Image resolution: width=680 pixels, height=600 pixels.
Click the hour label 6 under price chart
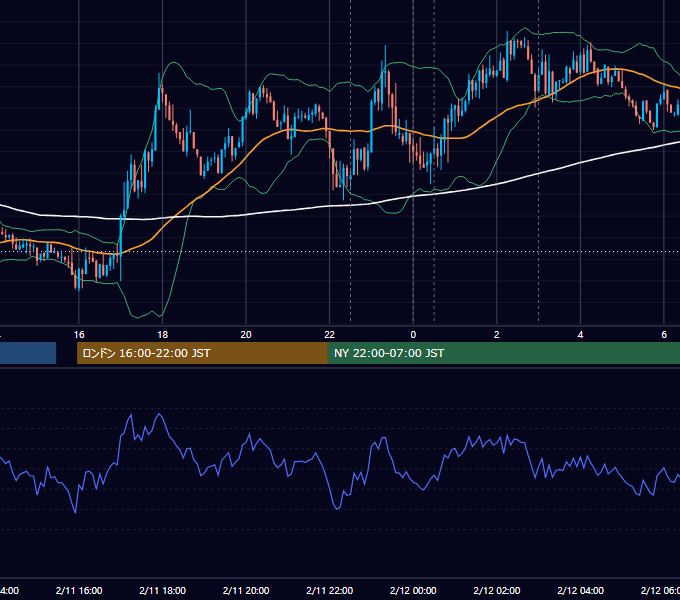click(x=664, y=335)
